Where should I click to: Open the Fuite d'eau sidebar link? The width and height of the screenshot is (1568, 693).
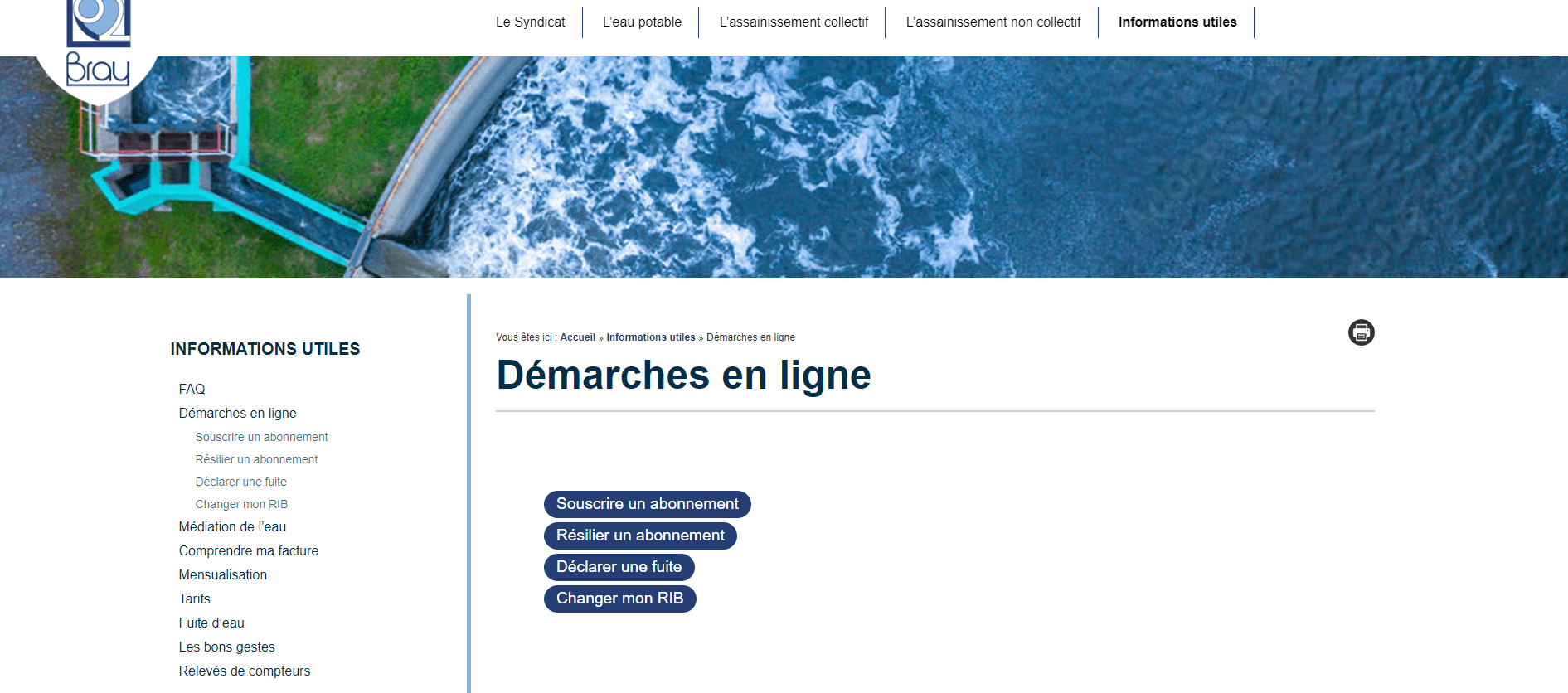[211, 623]
